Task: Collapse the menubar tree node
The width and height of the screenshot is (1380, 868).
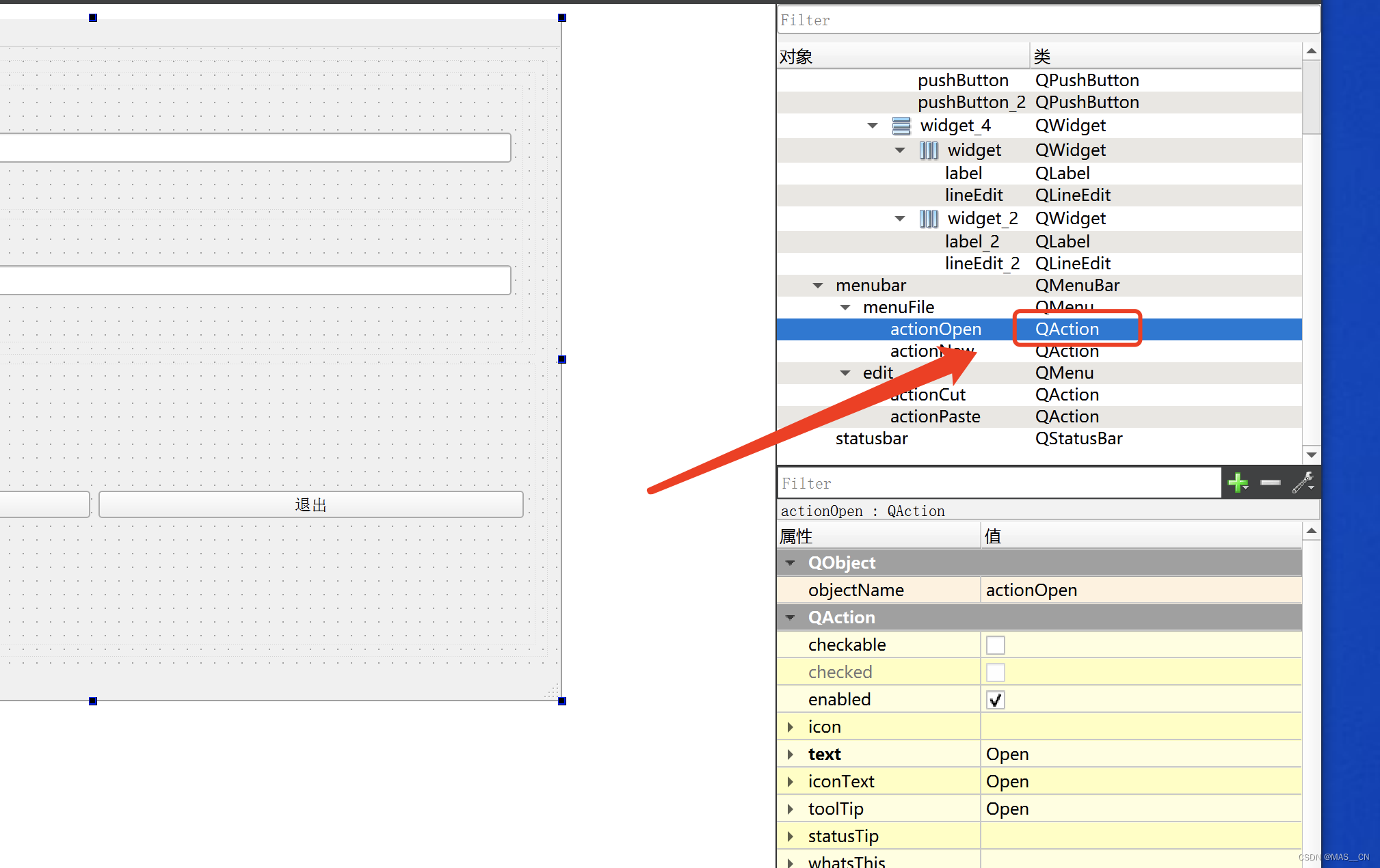Action: [818, 286]
